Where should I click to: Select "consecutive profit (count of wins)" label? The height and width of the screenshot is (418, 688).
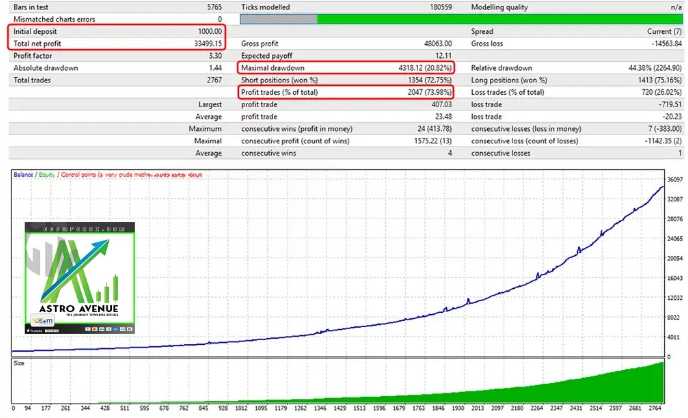pyautogui.click(x=295, y=141)
